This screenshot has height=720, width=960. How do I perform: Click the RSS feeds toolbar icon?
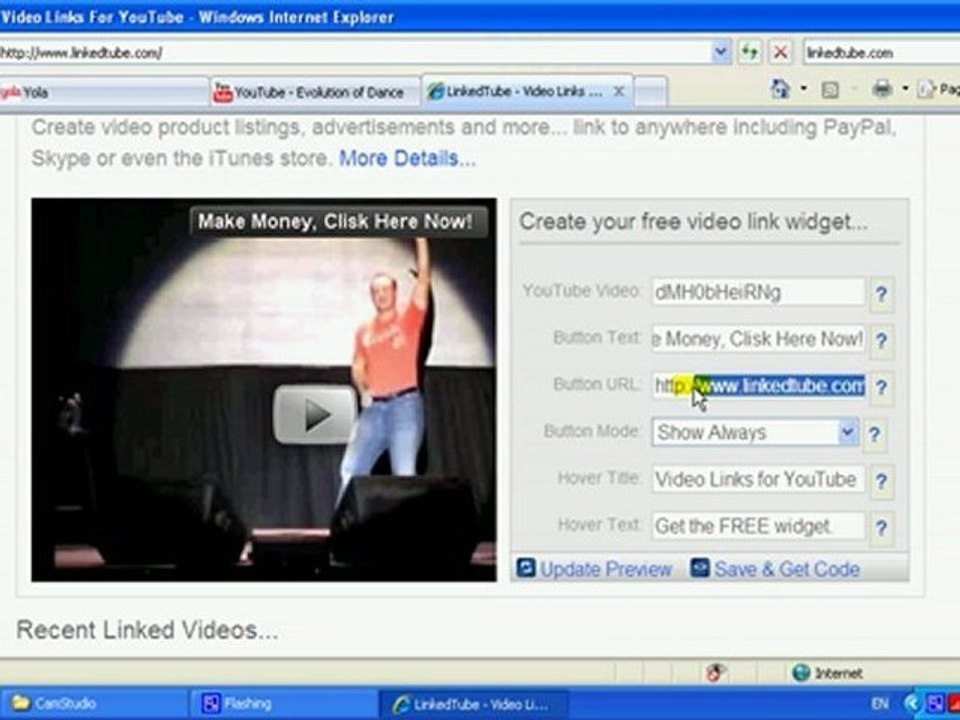click(x=830, y=90)
